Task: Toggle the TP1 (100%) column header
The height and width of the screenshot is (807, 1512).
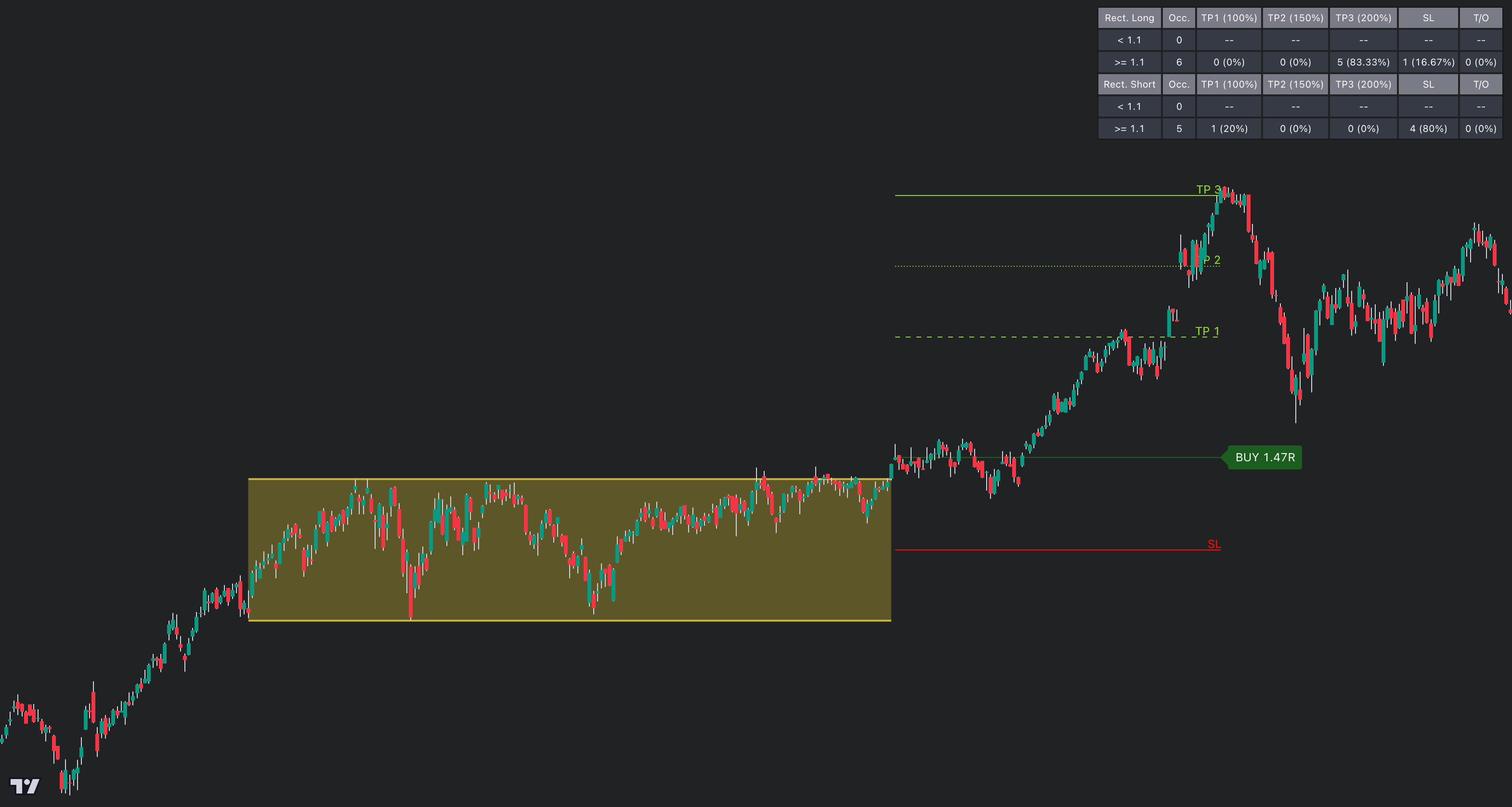Action: [x=1229, y=18]
